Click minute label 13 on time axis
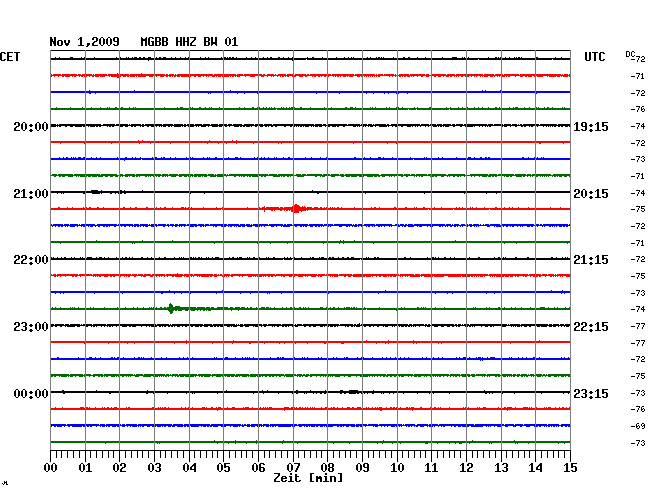The image size is (650, 494). 501,468
